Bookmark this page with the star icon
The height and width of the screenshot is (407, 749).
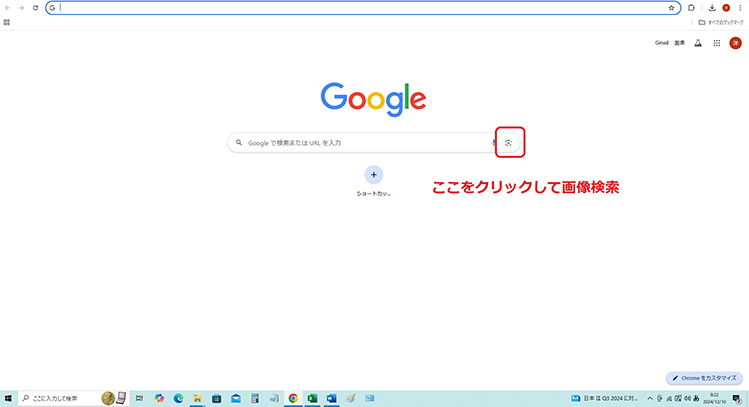[x=671, y=8]
